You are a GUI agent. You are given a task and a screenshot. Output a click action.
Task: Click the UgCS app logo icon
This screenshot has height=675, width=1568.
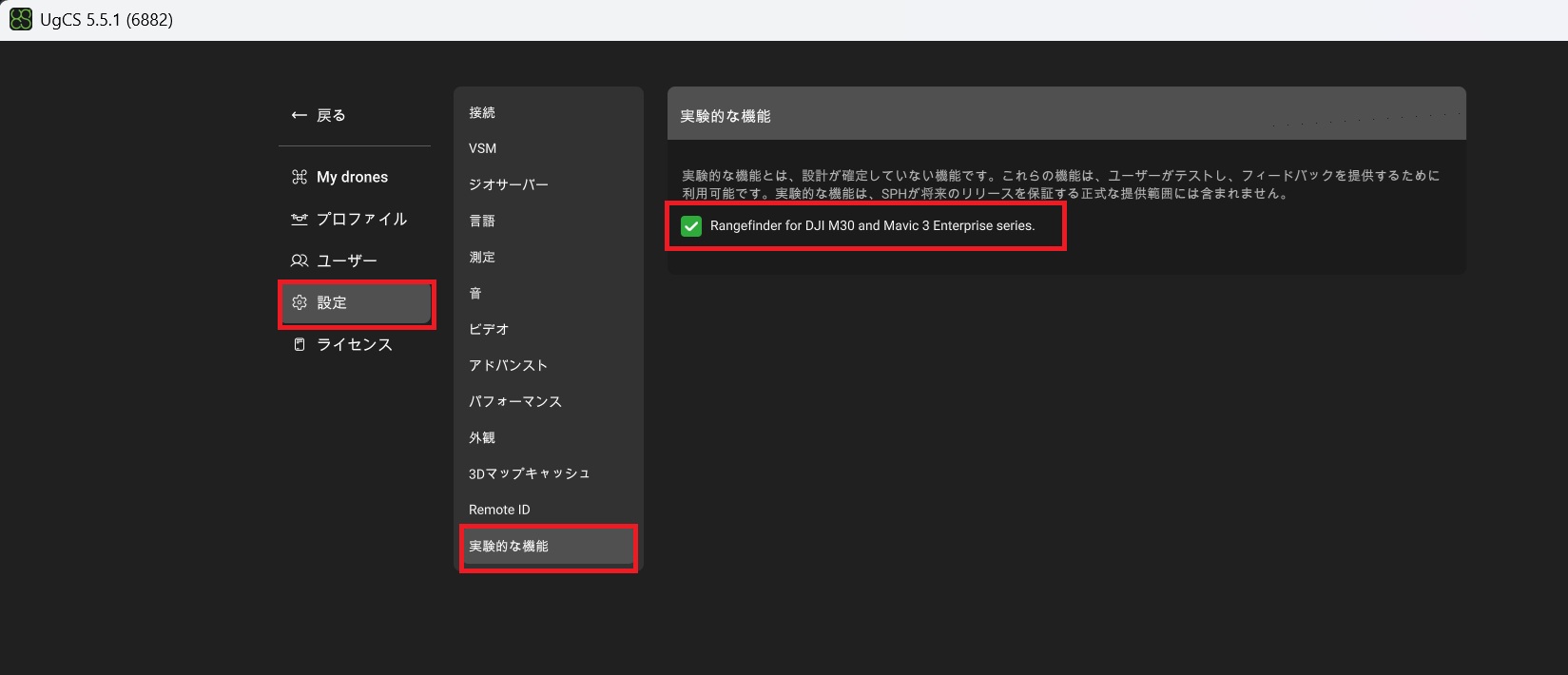click(x=20, y=20)
